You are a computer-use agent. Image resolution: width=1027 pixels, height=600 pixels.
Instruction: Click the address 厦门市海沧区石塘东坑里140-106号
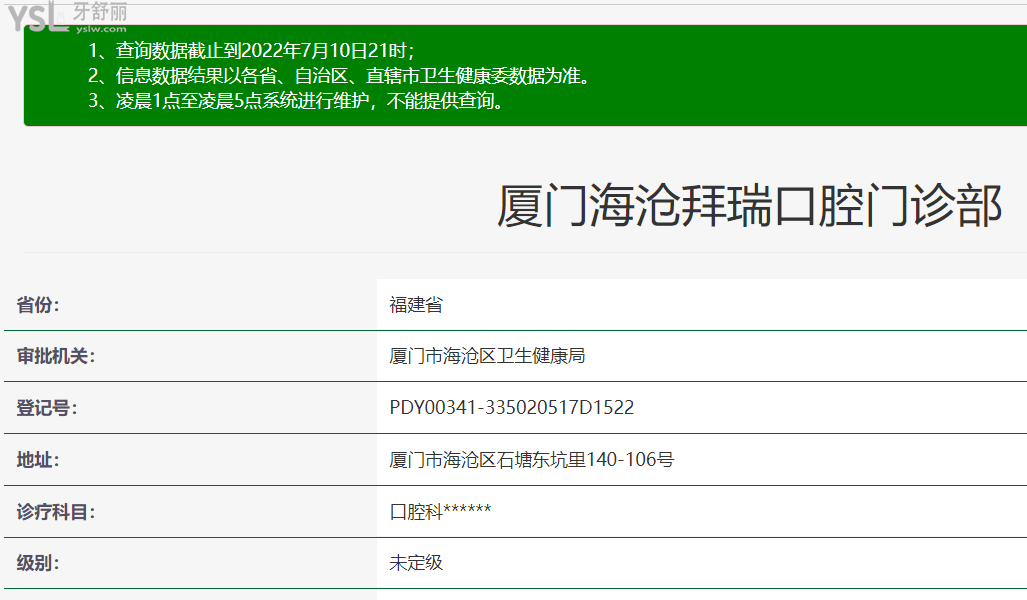click(531, 460)
